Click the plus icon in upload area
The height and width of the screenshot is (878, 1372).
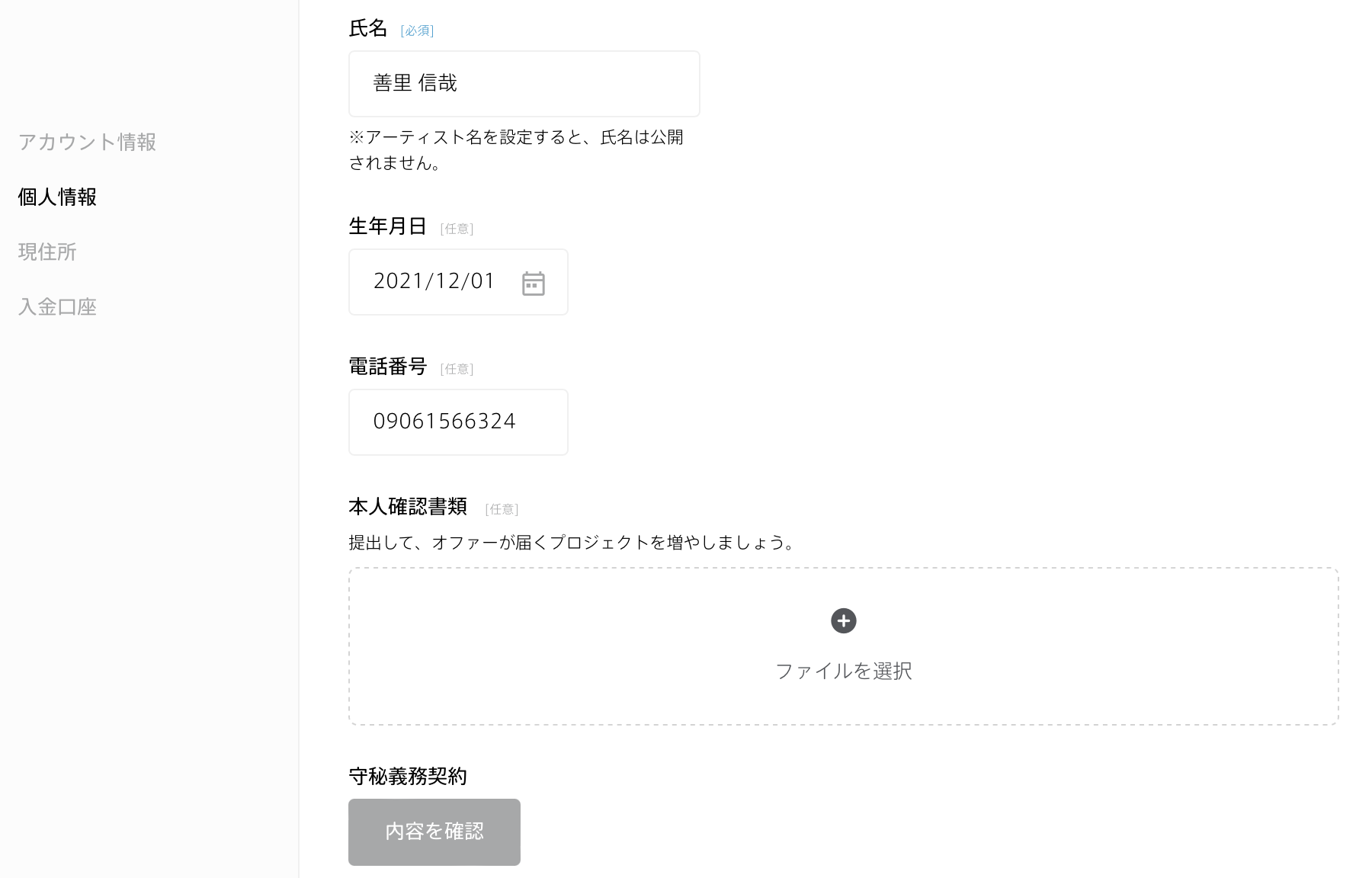click(843, 620)
